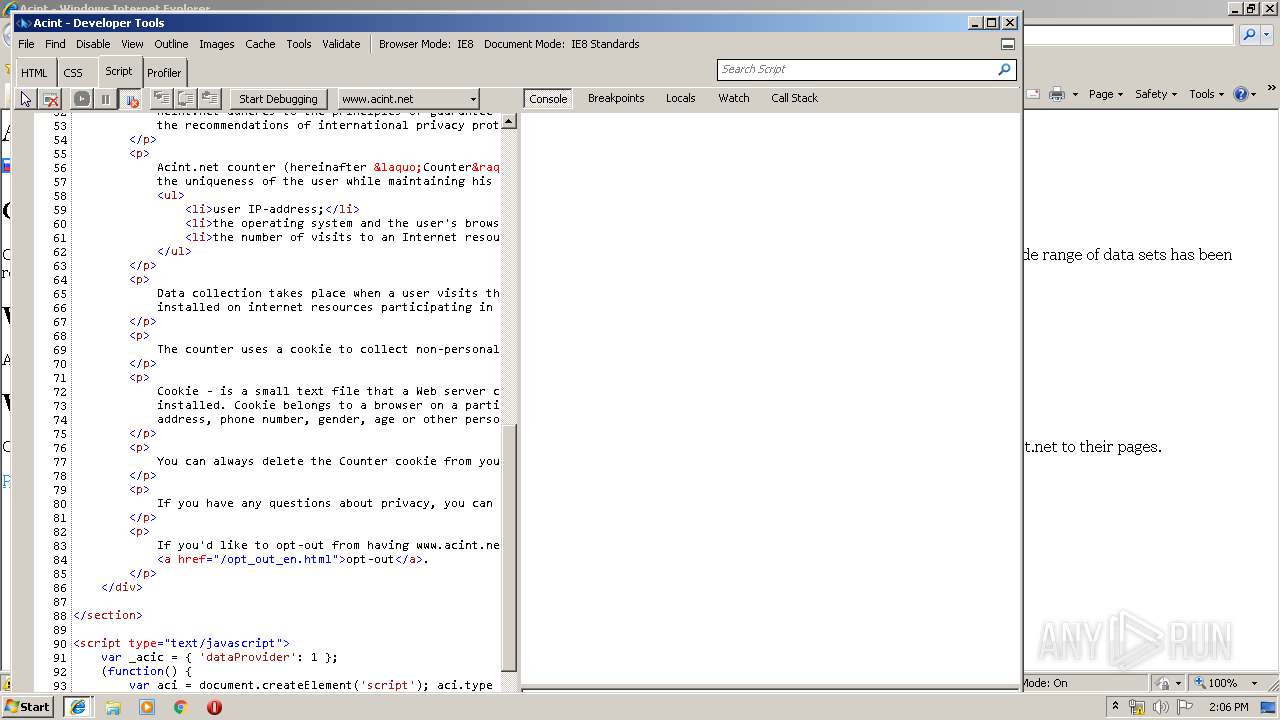Switch to the Call Stack pane tab
This screenshot has width=1280, height=720.
pyautogui.click(x=794, y=98)
